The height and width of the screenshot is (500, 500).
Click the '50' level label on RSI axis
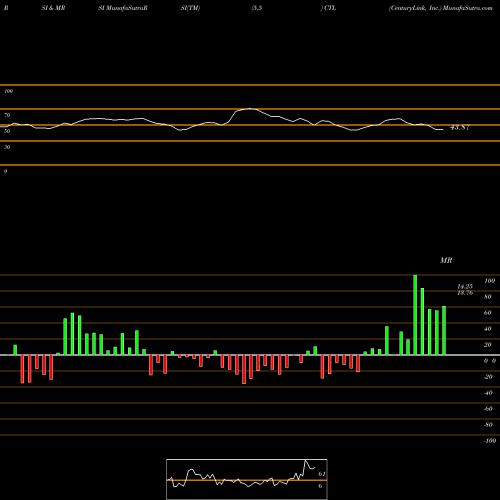[7, 131]
